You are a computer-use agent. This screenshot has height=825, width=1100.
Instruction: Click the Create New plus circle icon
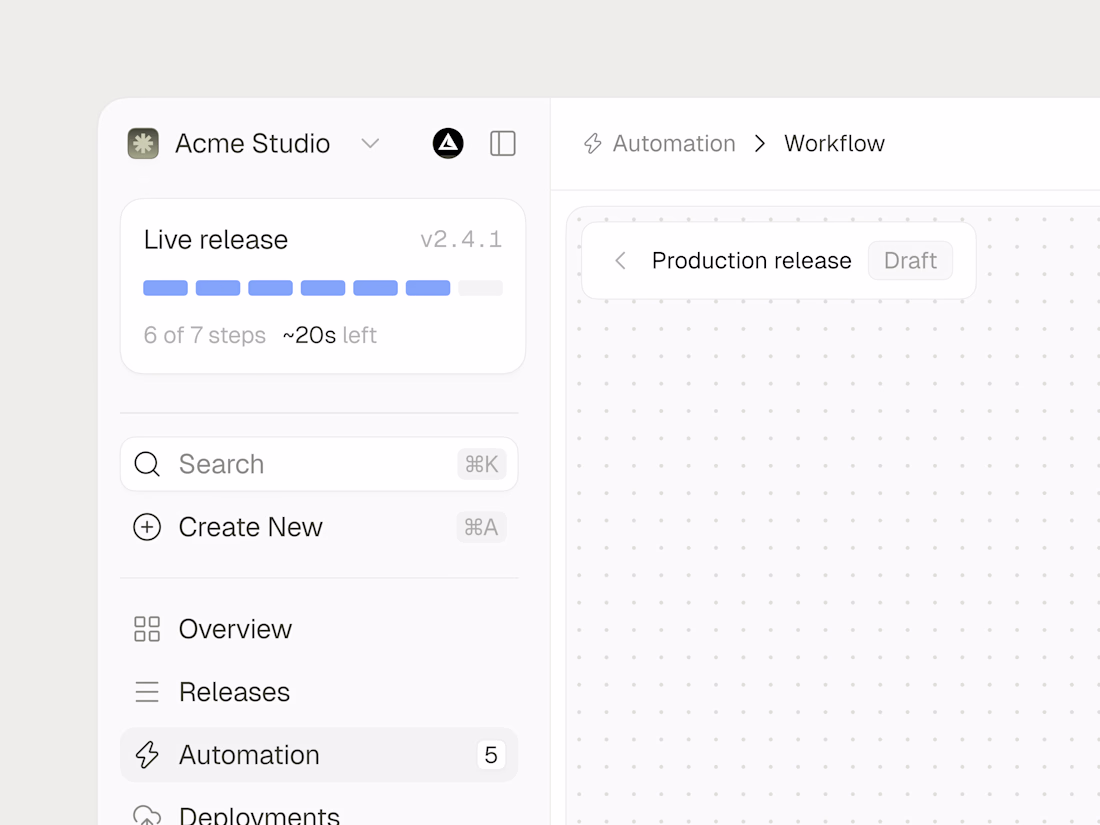147,528
